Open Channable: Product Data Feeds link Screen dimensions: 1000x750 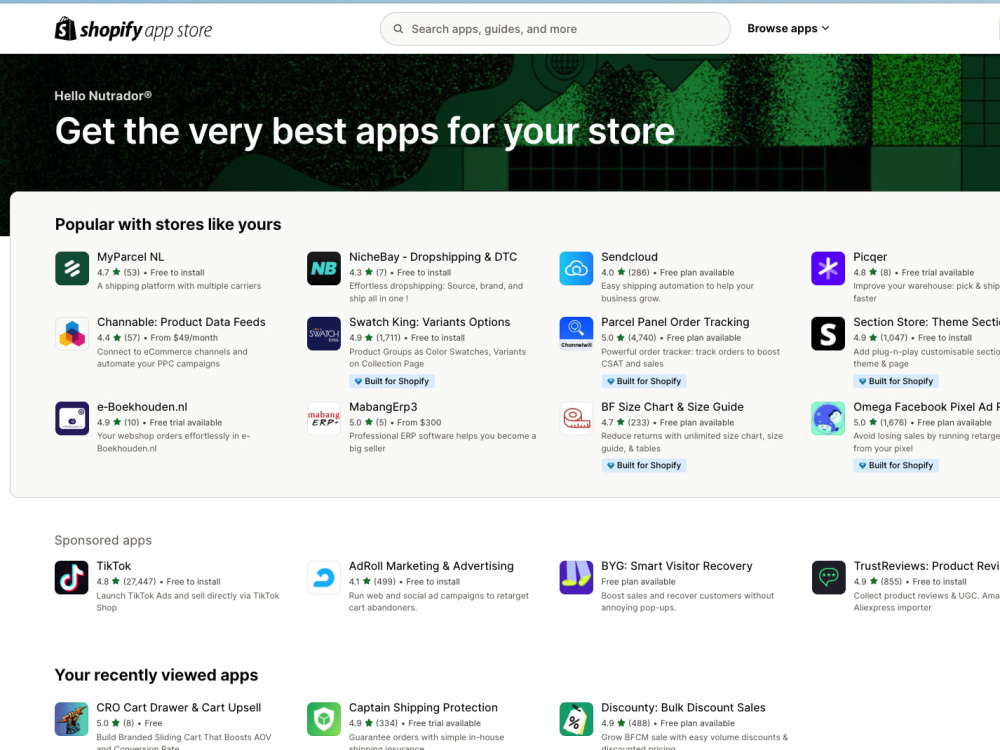click(x=181, y=322)
